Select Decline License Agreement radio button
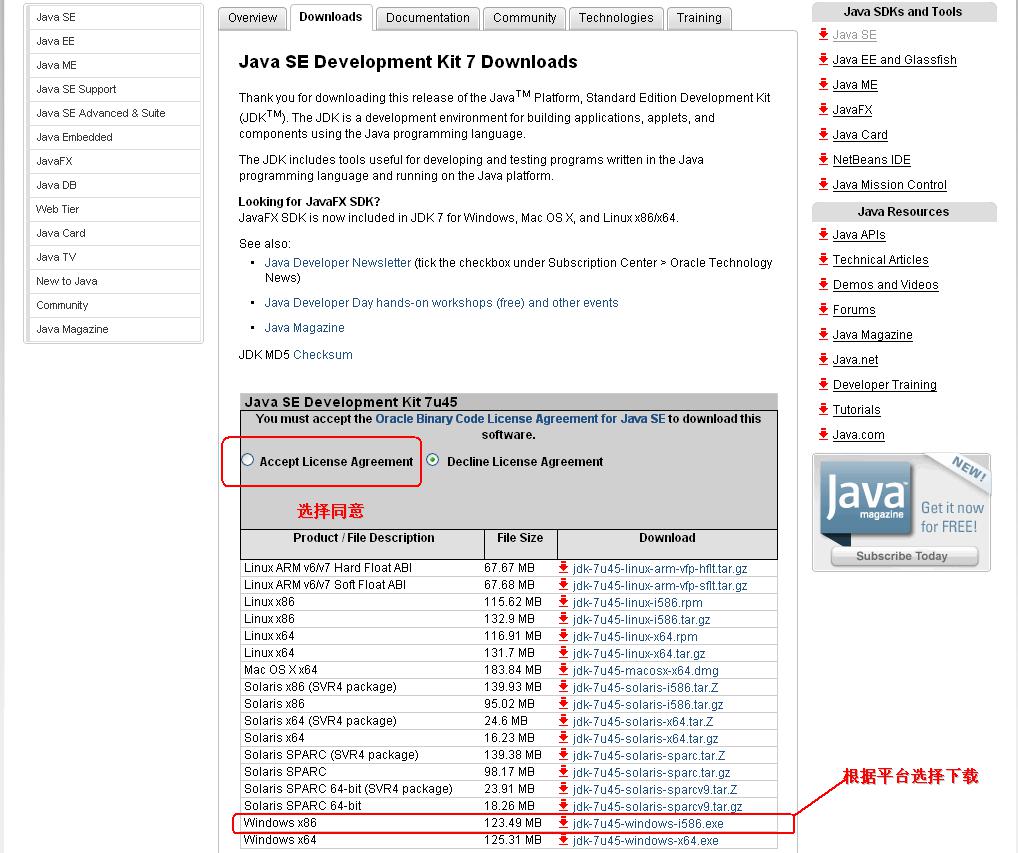The image size is (1018, 853). [432, 460]
